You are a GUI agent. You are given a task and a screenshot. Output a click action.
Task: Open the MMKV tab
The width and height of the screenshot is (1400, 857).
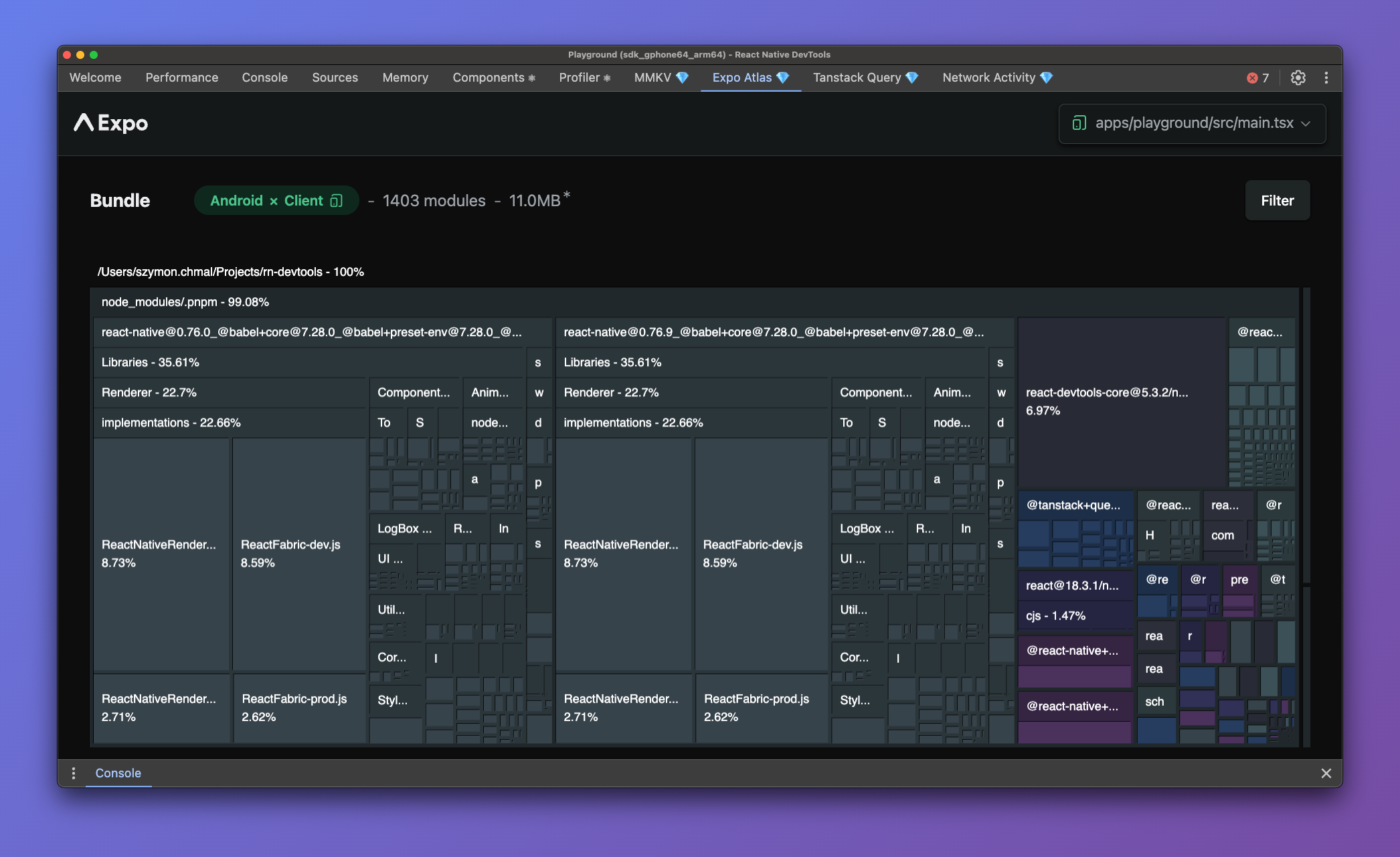point(661,78)
